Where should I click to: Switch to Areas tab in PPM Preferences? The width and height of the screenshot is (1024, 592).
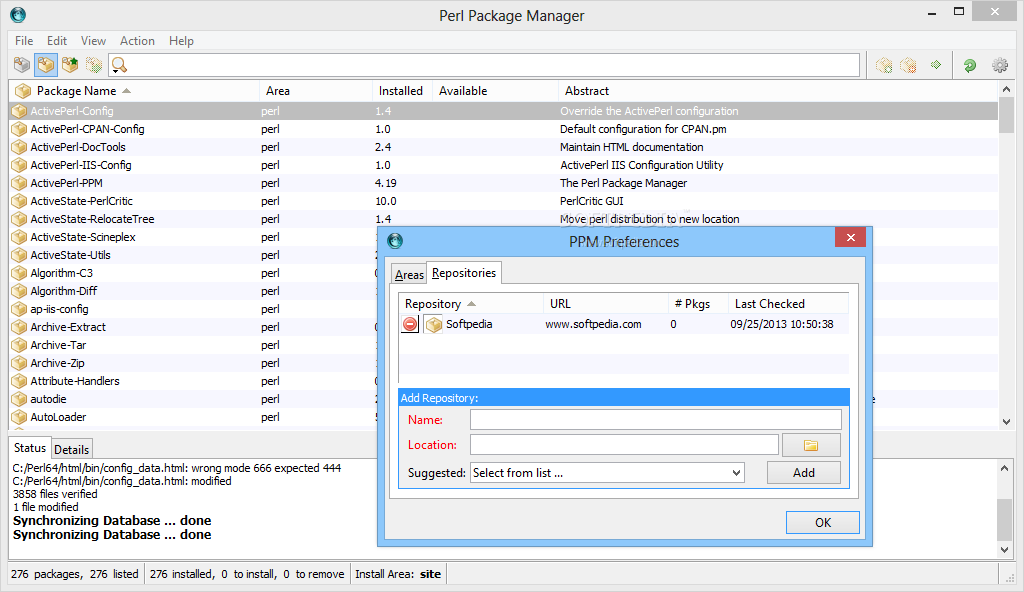coord(409,275)
